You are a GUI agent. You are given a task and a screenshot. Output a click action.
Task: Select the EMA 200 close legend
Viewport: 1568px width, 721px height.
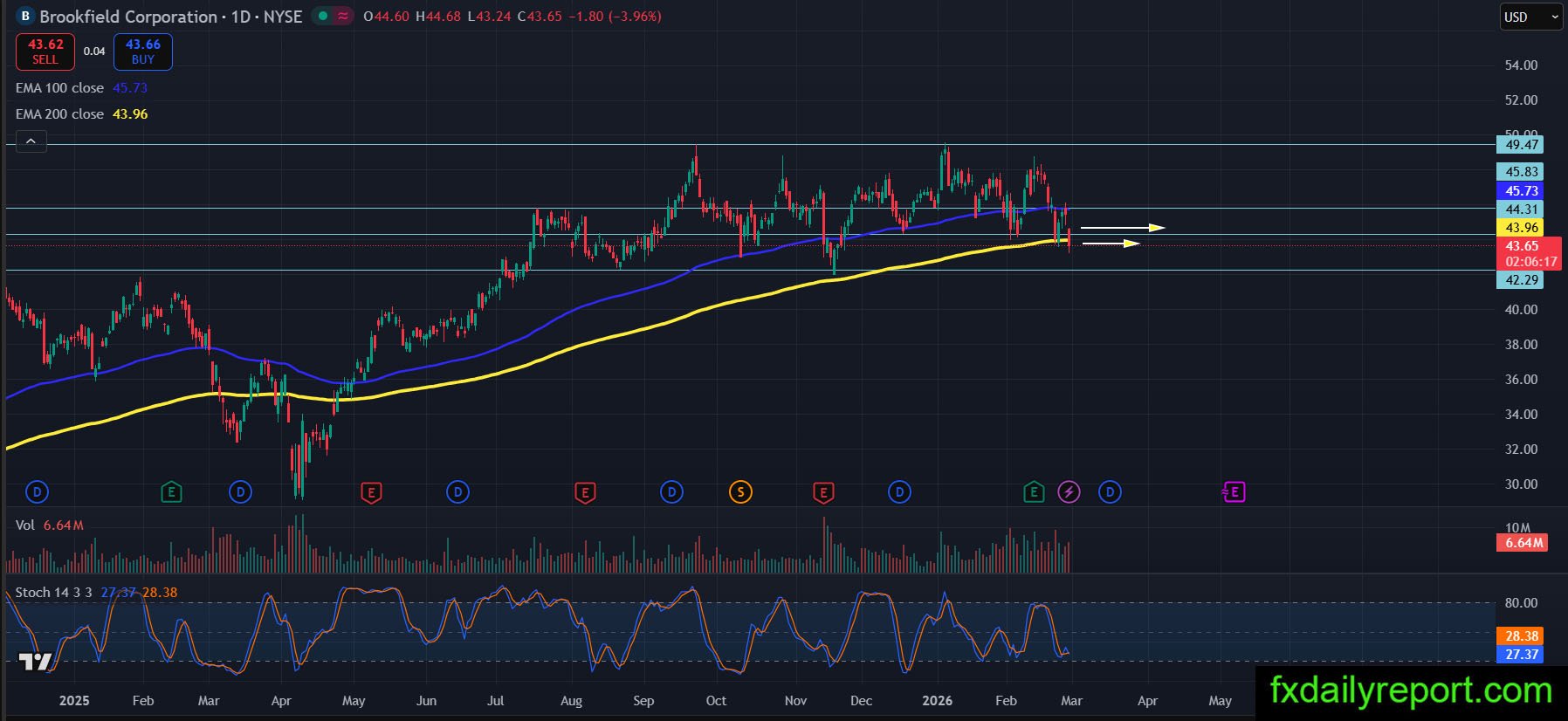pos(59,114)
